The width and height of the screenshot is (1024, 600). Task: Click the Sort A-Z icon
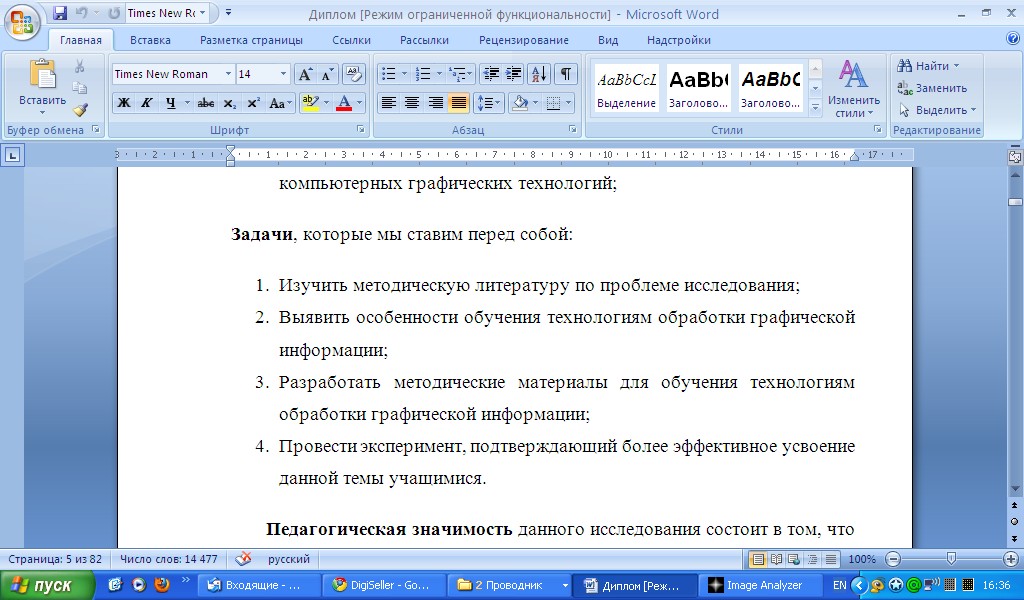click(x=538, y=74)
